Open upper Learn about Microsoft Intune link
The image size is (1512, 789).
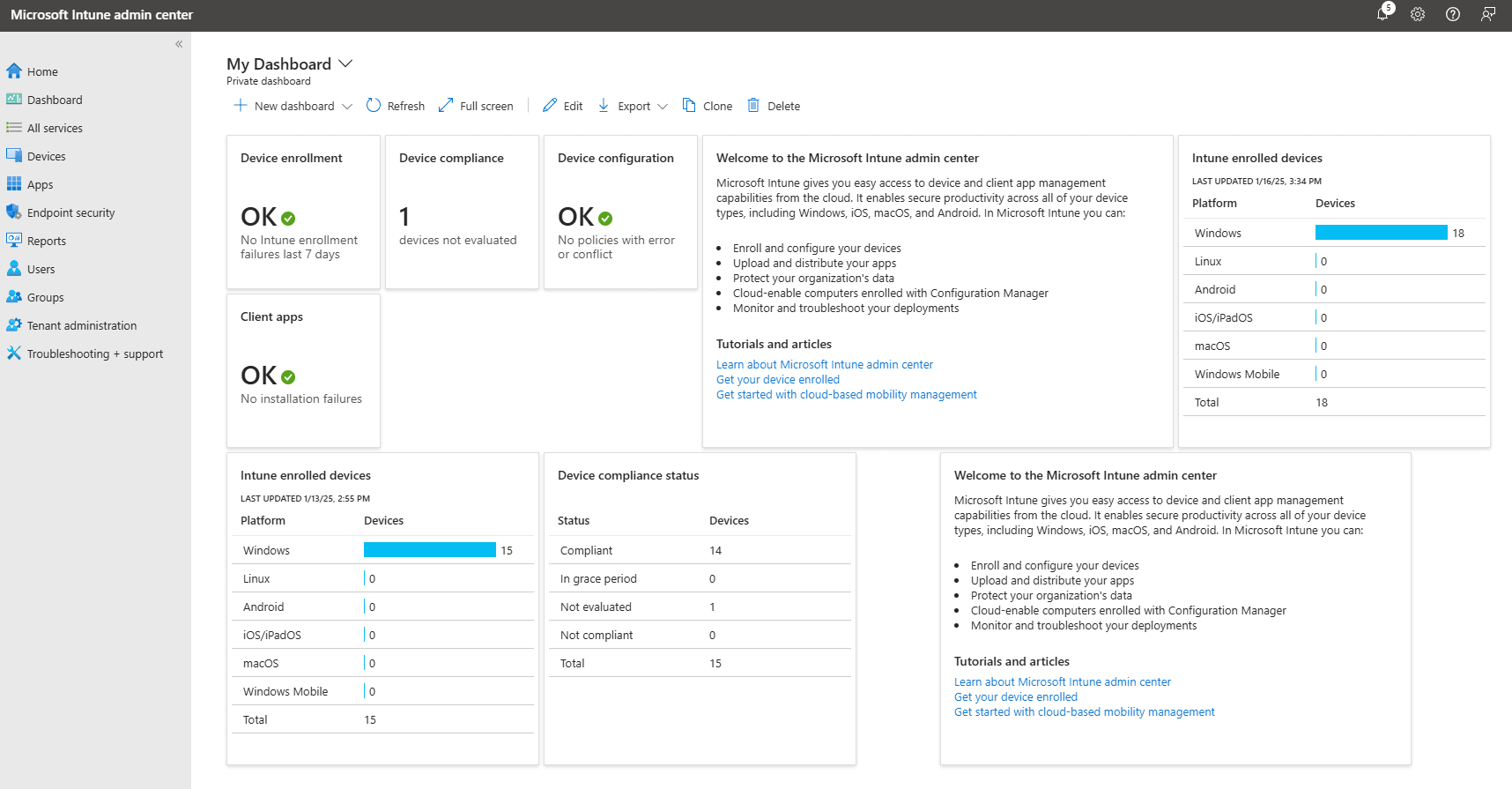825,365
